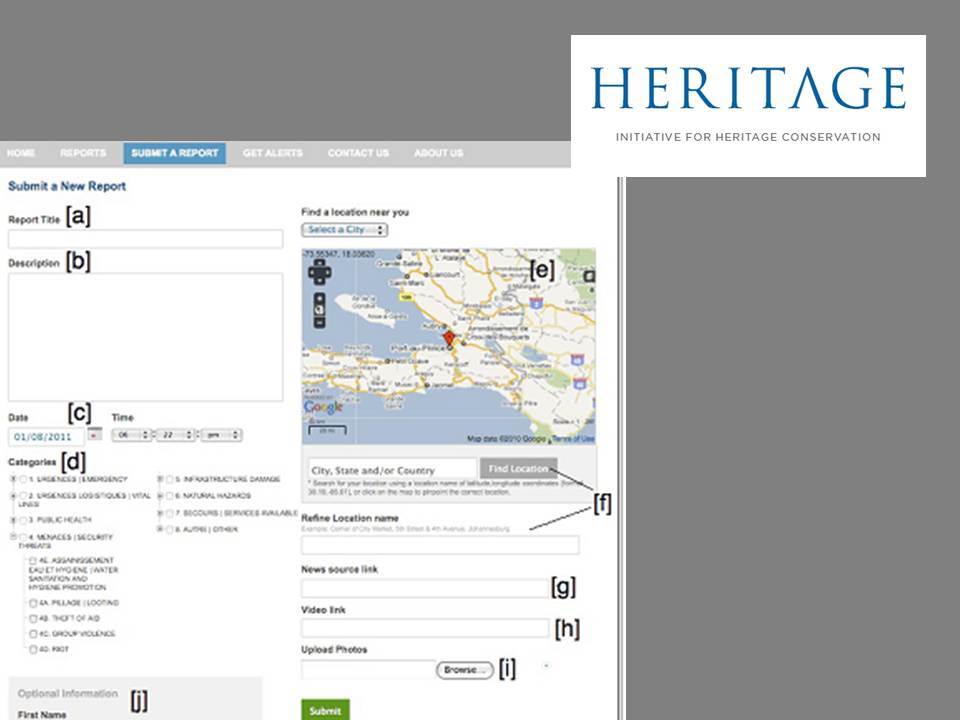The height and width of the screenshot is (720, 960).
Task: Click the City, State and/or Country search box
Action: (x=392, y=470)
